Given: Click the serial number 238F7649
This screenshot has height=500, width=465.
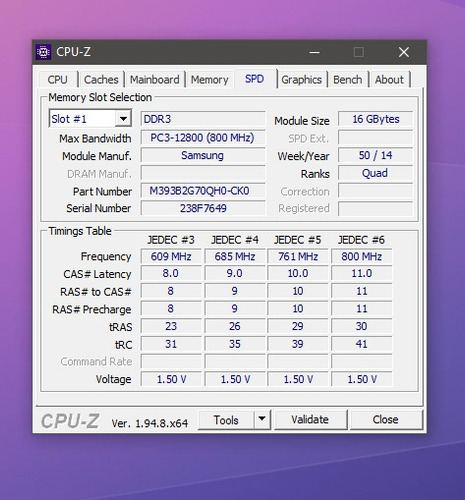Looking at the screenshot, I should (203, 208).
